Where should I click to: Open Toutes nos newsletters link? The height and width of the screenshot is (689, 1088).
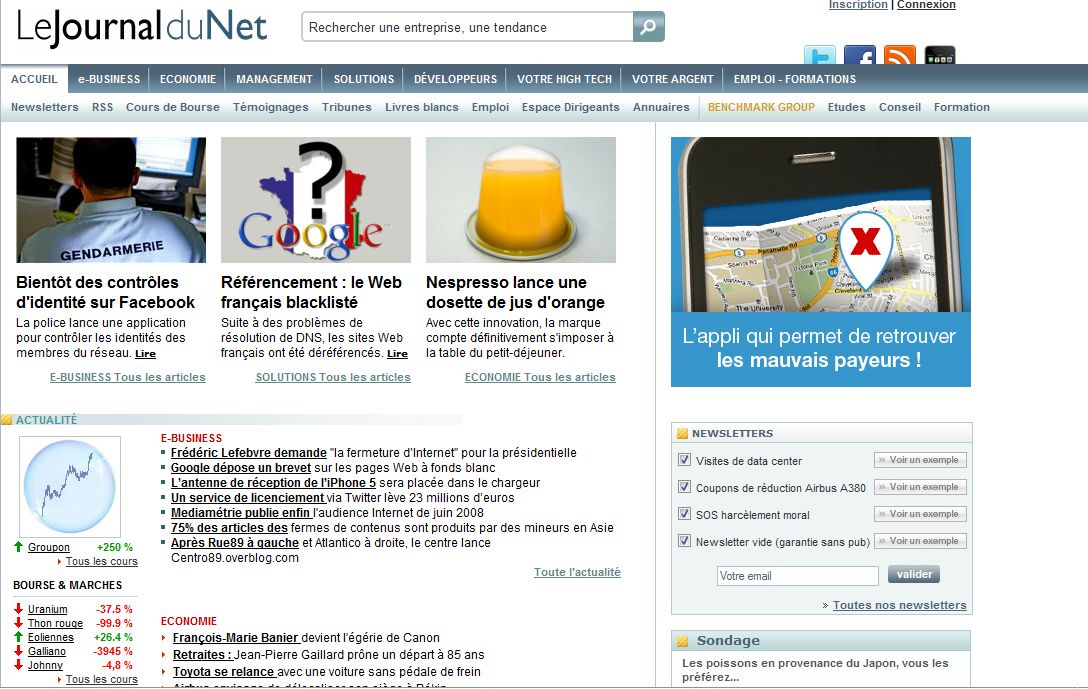click(x=899, y=605)
